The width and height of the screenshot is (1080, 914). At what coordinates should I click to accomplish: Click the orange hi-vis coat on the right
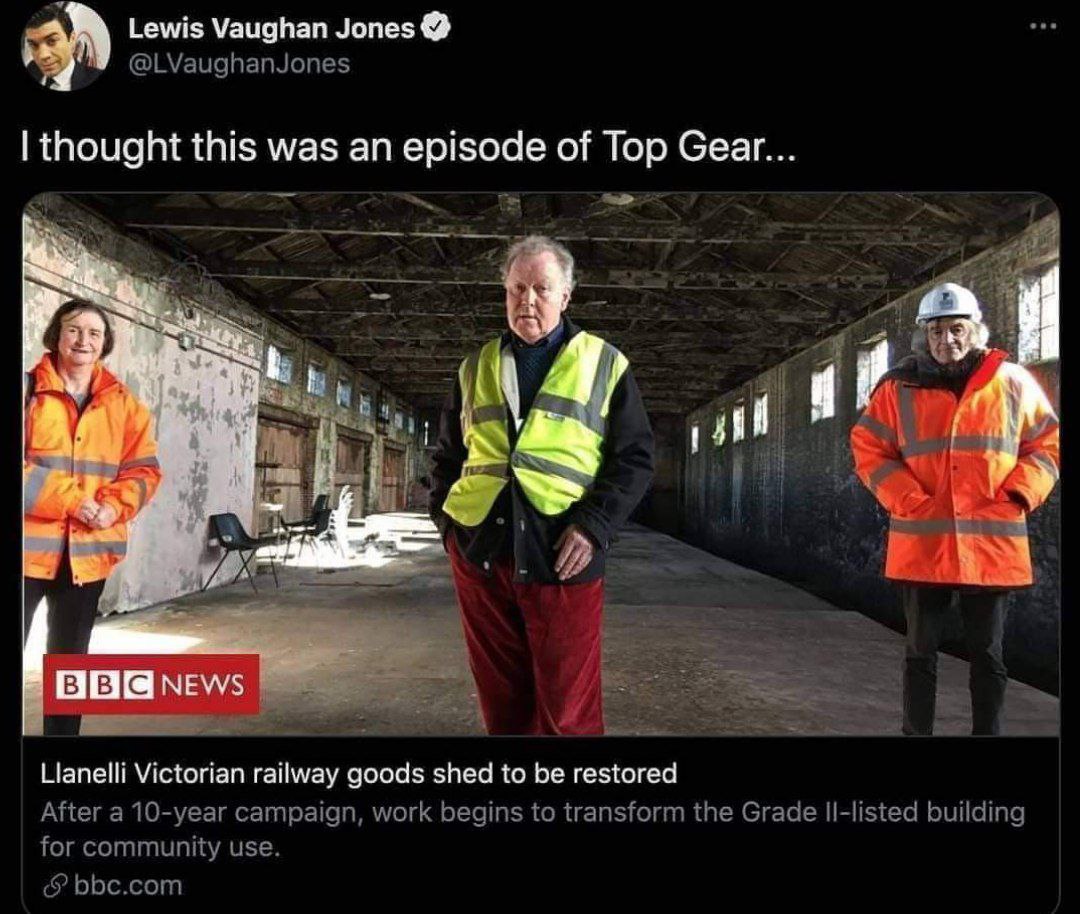(x=955, y=468)
